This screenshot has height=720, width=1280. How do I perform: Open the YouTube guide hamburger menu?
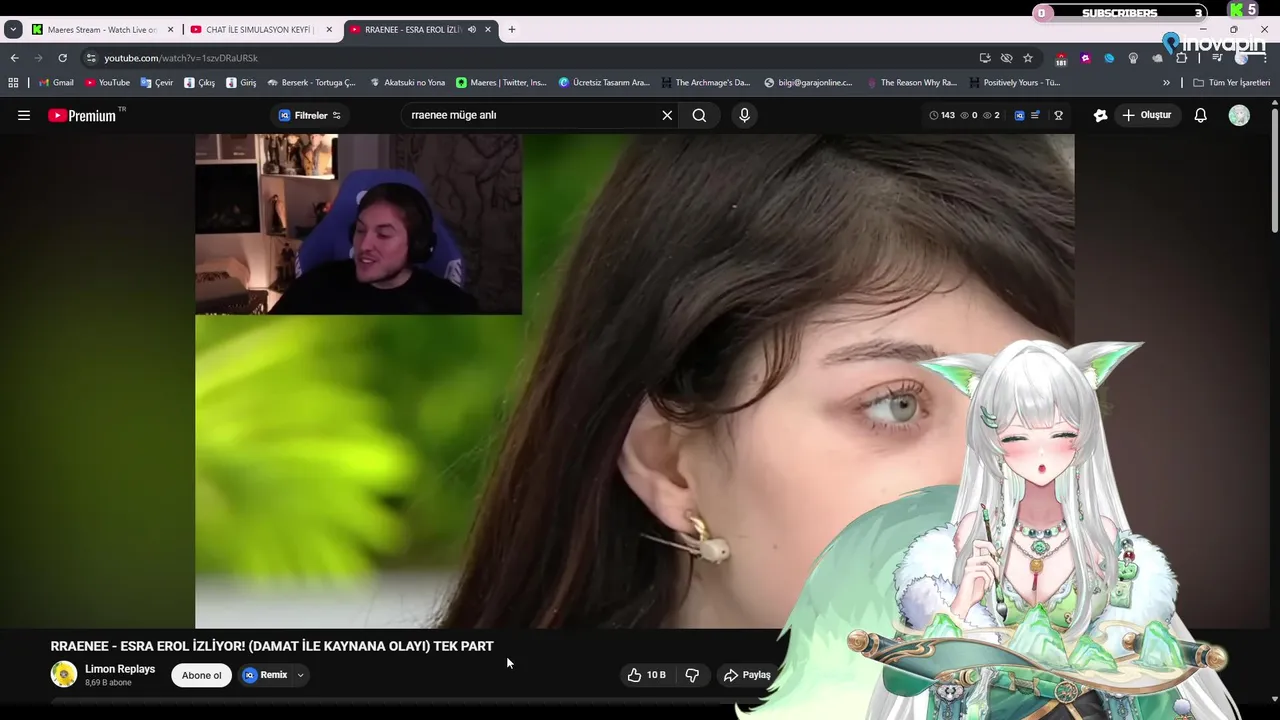click(x=24, y=115)
